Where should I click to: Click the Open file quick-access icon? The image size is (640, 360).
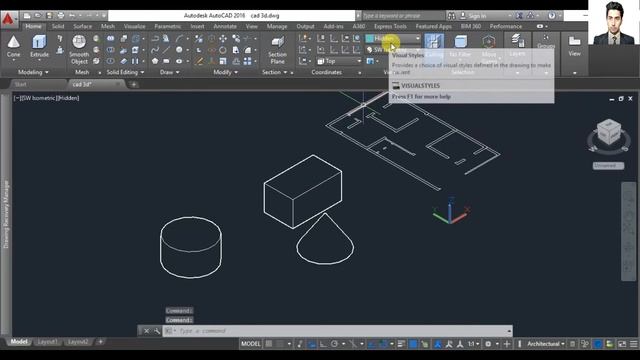point(38,16)
